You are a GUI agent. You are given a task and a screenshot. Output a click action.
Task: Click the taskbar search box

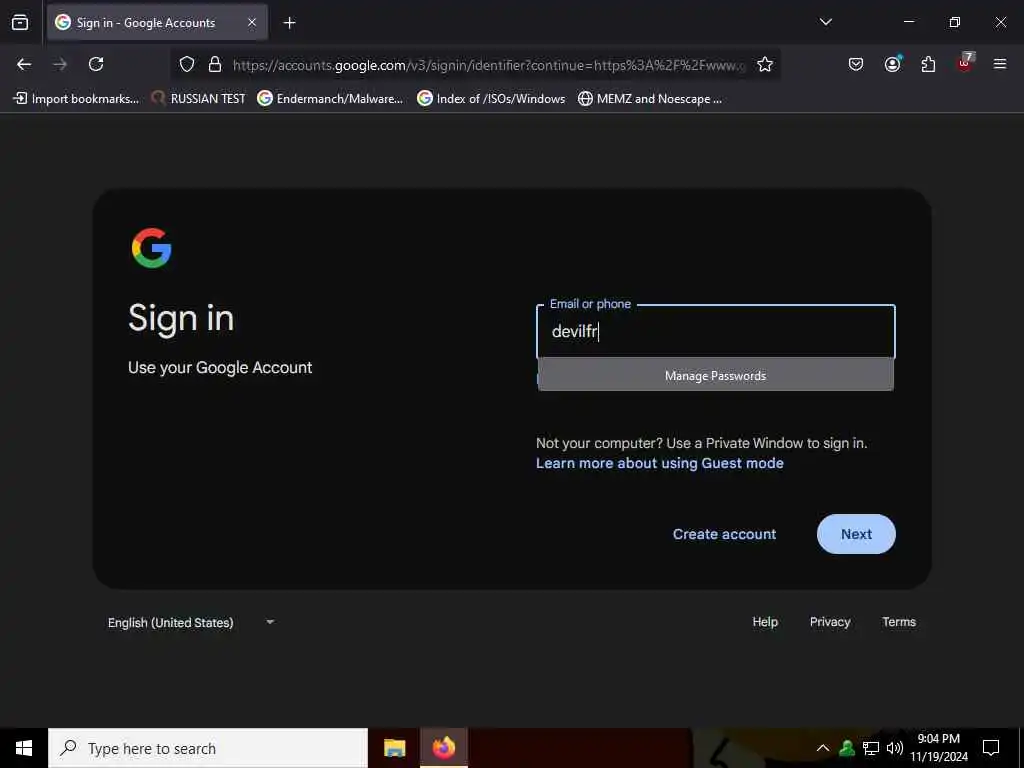(208, 748)
